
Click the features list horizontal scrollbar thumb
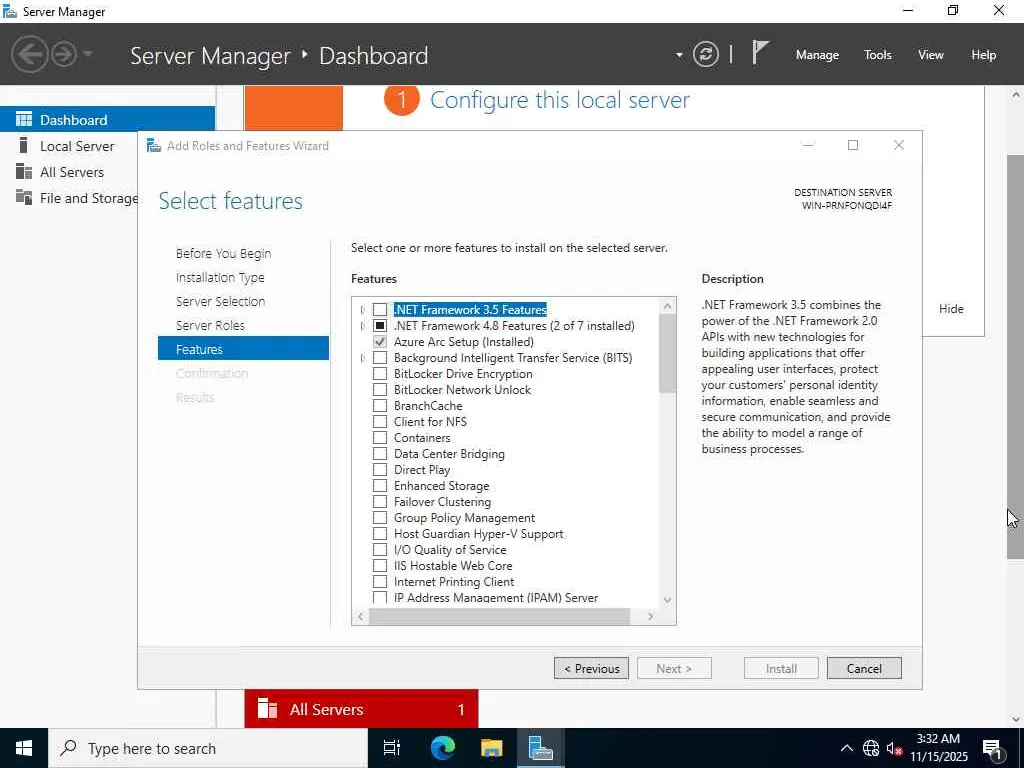pos(499,616)
